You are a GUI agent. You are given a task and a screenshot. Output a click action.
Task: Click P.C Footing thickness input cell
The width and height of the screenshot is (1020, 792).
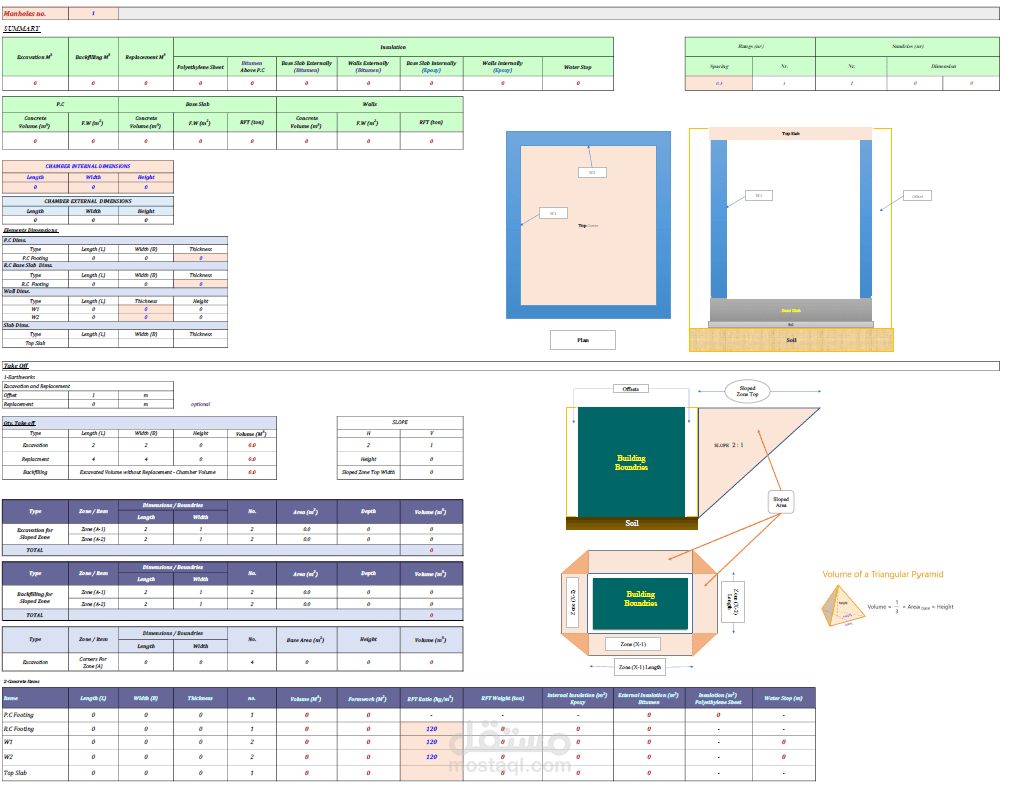(200, 258)
